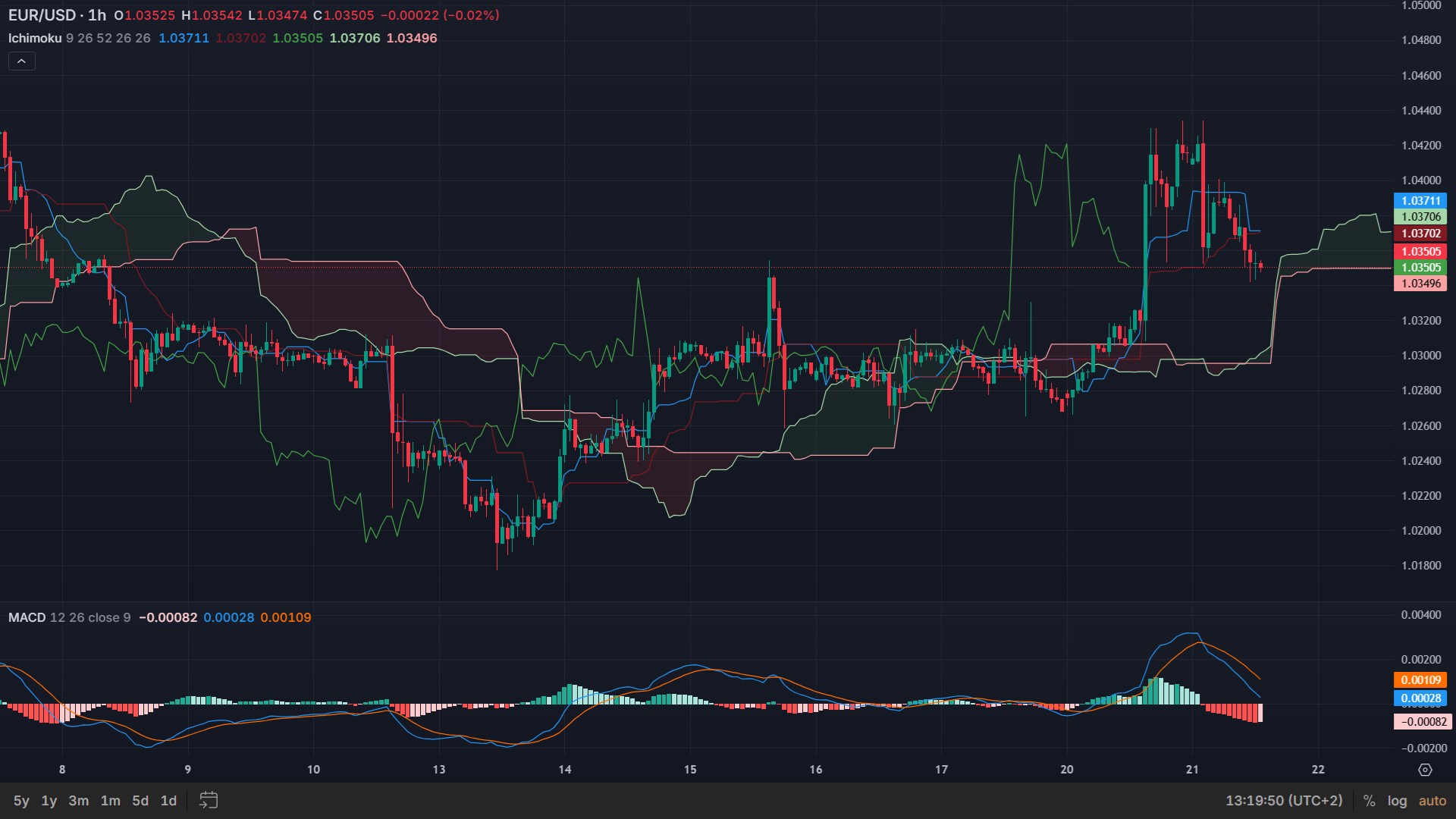Viewport: 1456px width, 819px height.
Task: Switch to 1m date range
Action: pyautogui.click(x=111, y=801)
